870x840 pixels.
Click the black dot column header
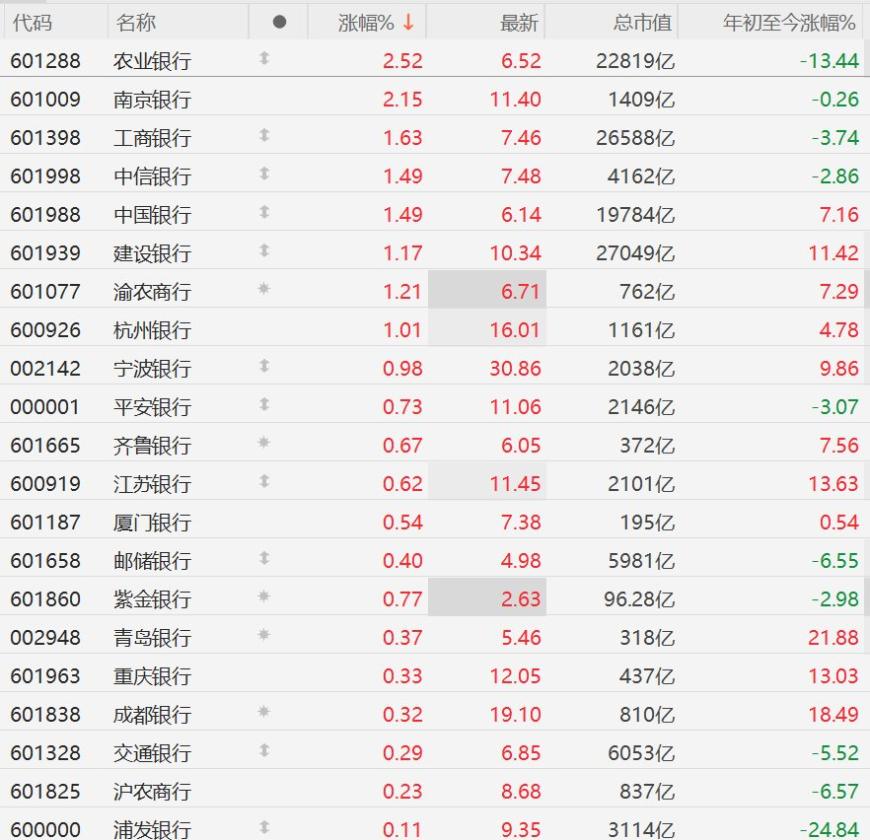[x=280, y=22]
